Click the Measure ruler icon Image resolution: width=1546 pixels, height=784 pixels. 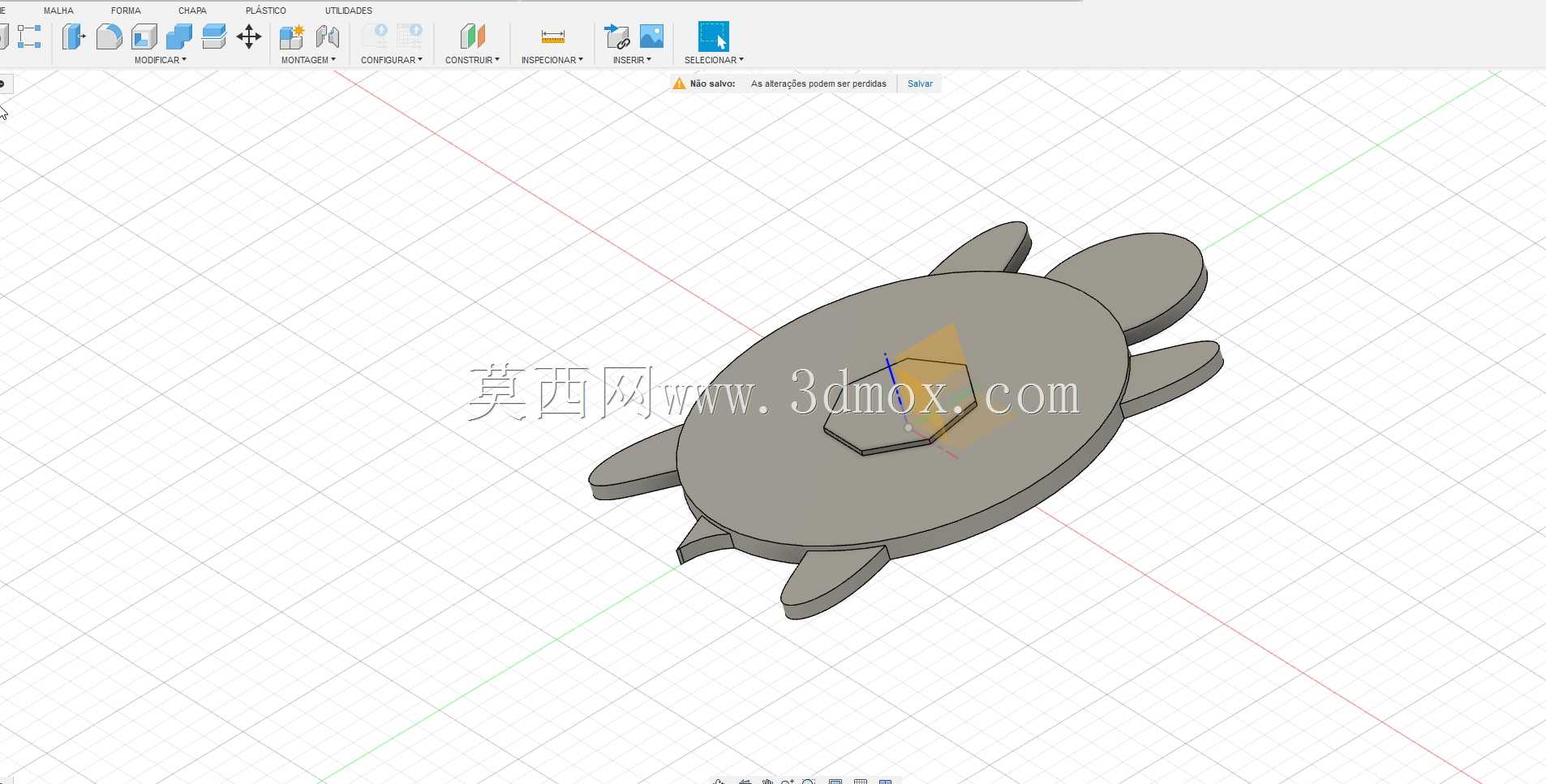(552, 36)
